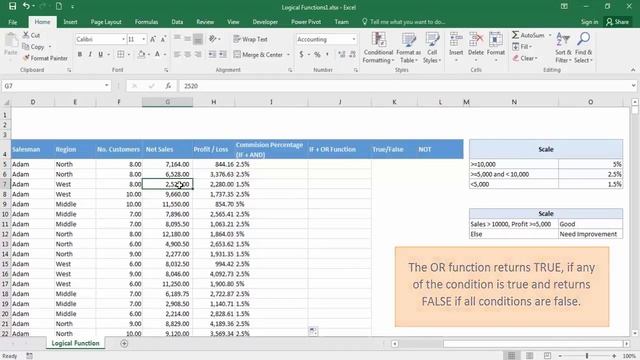This screenshot has width=640, height=360.
Task: Open the File tab
Action: pyautogui.click(x=13, y=22)
